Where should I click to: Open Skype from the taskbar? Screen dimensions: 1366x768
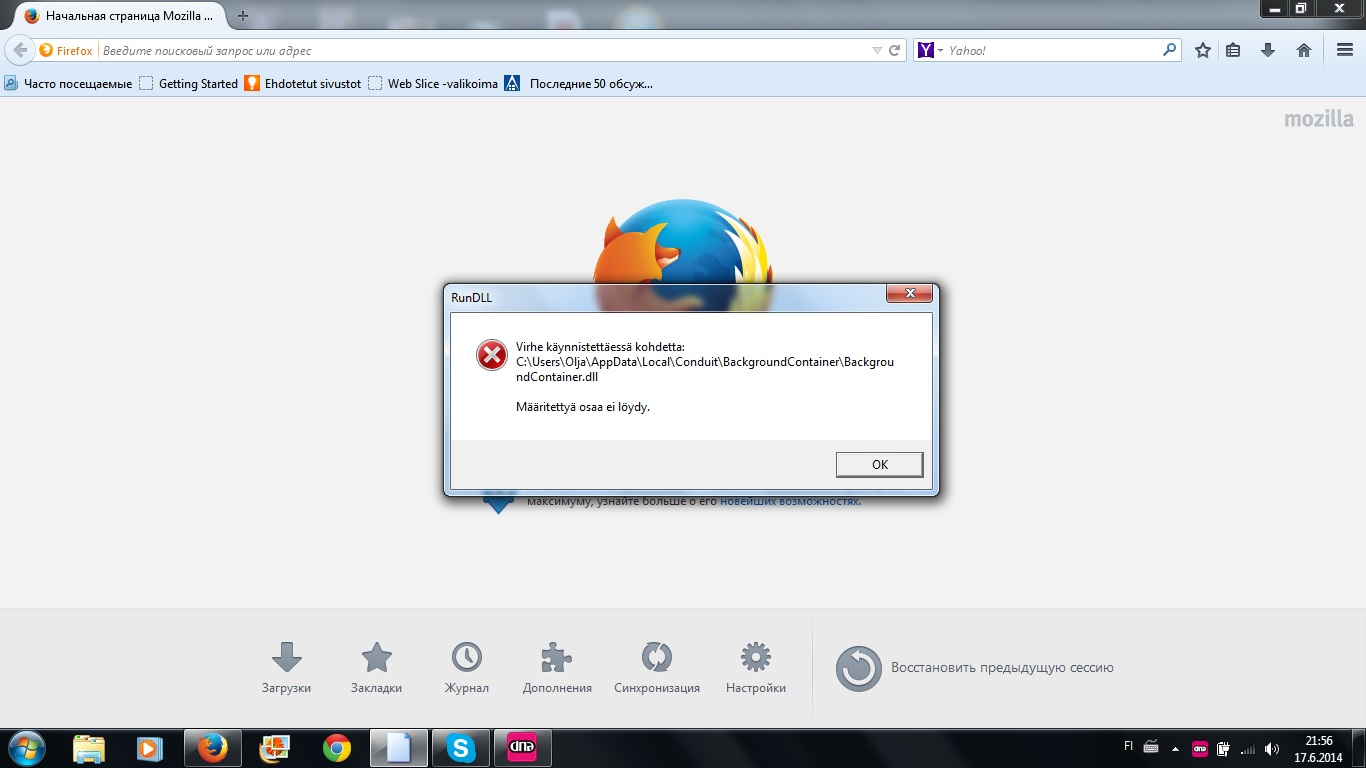pyautogui.click(x=460, y=748)
